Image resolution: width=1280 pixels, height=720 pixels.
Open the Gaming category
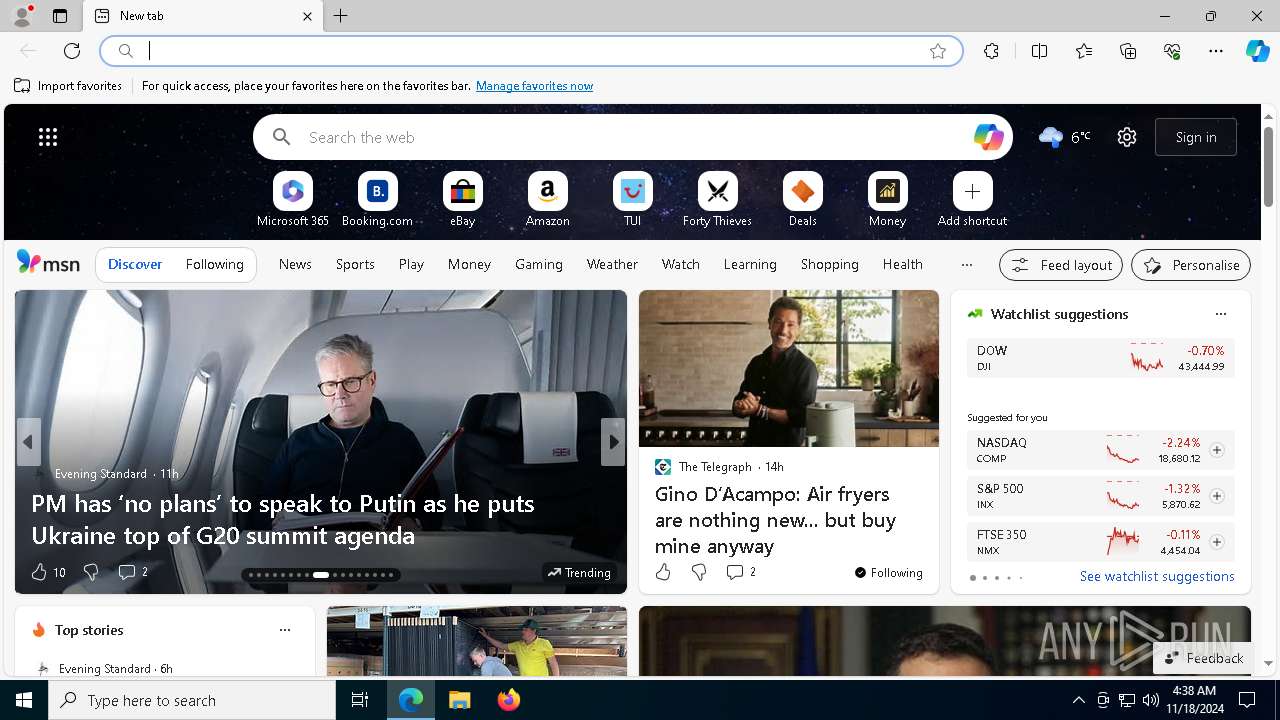[x=539, y=264]
